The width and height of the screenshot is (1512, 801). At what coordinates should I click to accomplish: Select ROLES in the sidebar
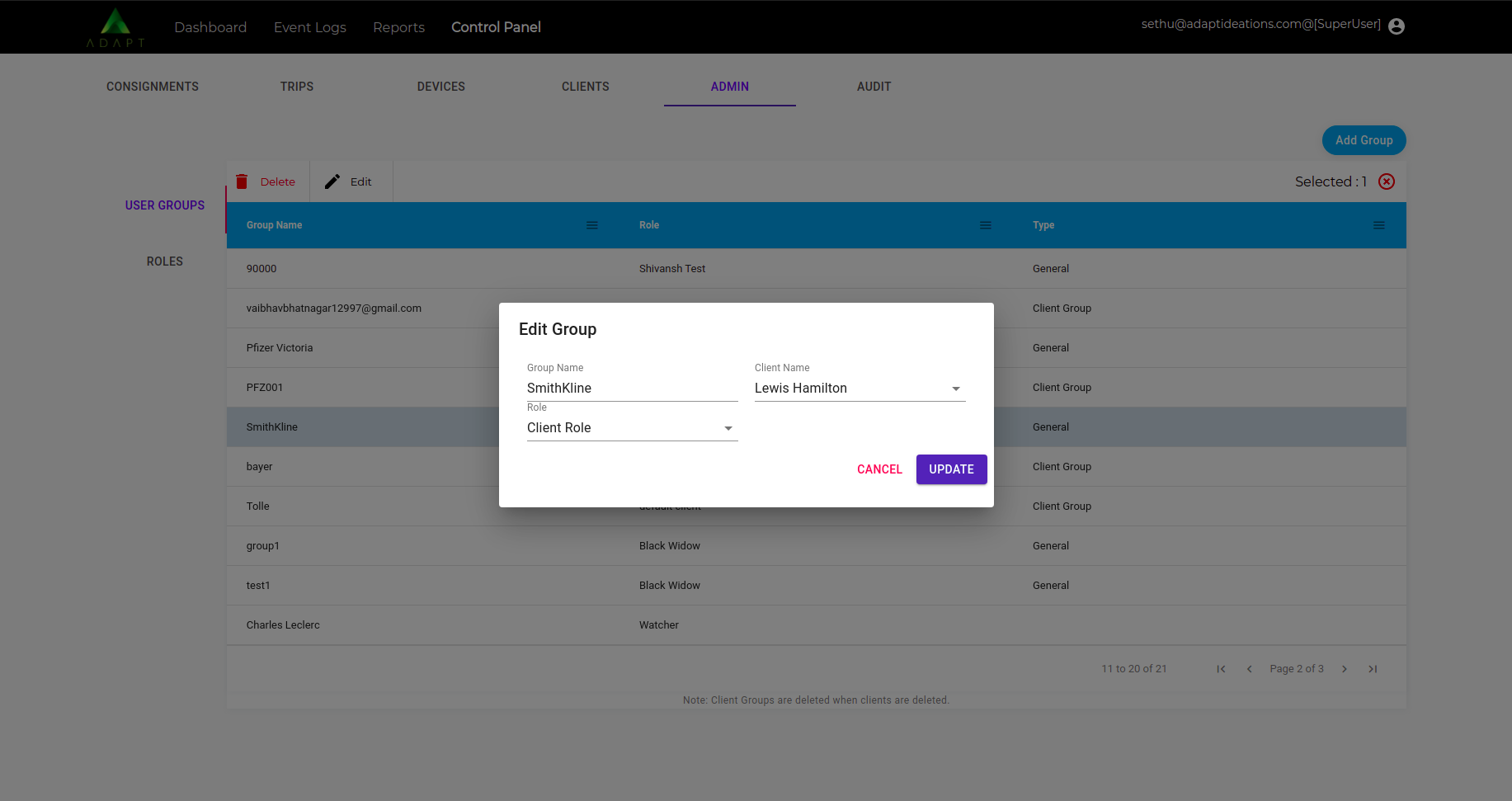point(165,262)
